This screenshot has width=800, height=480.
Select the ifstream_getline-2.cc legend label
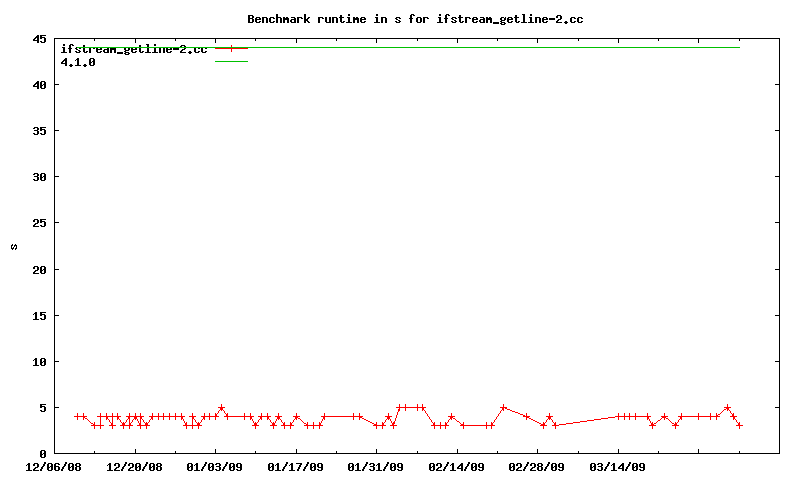(134, 48)
